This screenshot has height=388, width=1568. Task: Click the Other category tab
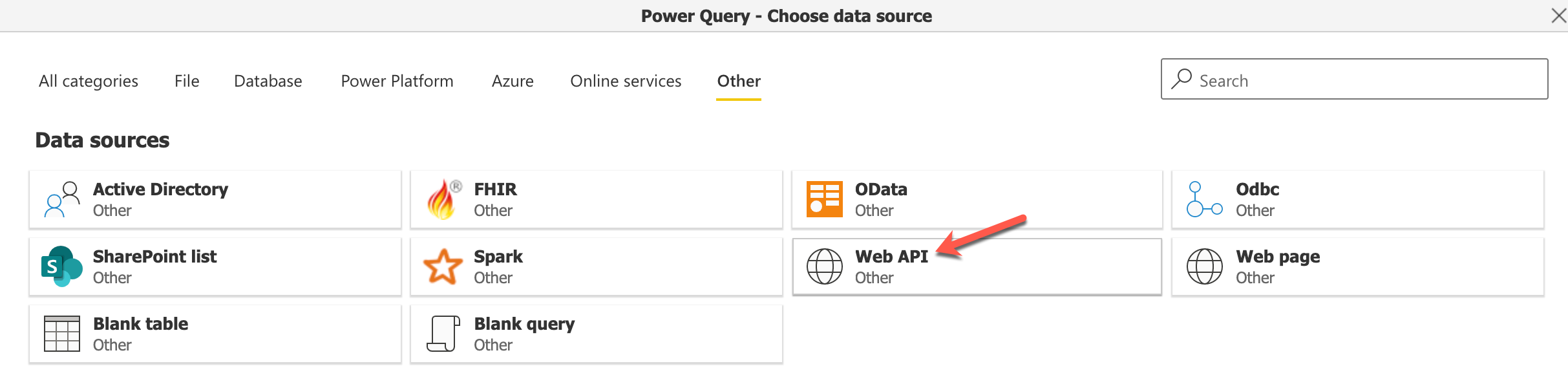coord(739,81)
